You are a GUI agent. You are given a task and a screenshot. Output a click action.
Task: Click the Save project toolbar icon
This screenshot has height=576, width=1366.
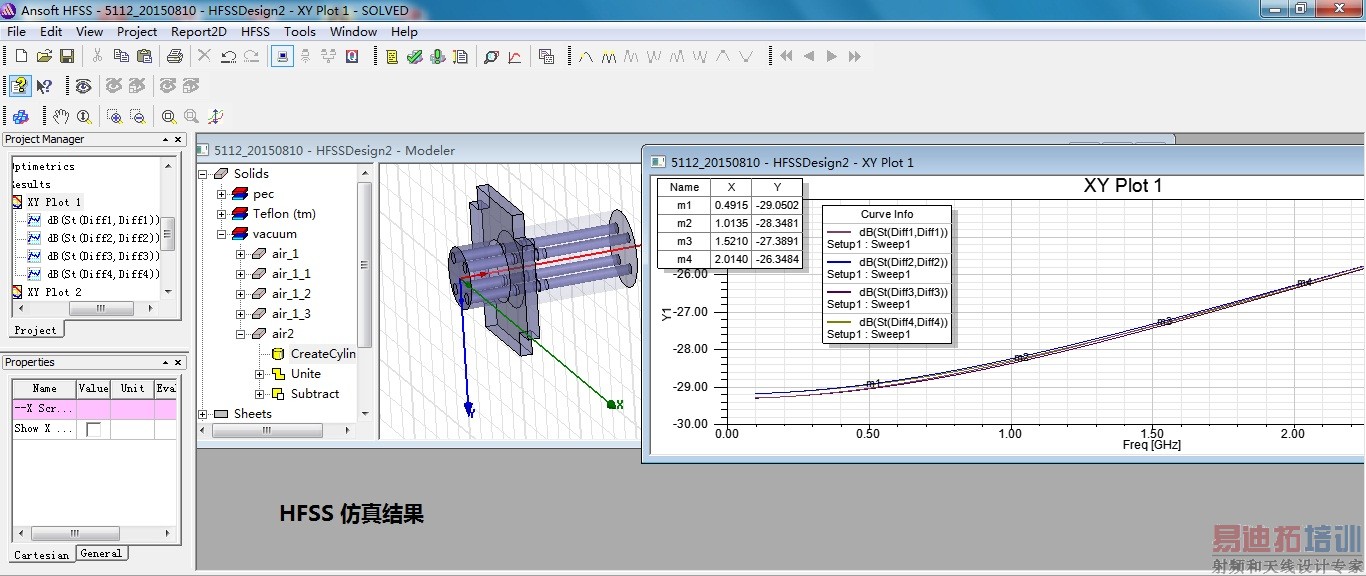coord(67,57)
